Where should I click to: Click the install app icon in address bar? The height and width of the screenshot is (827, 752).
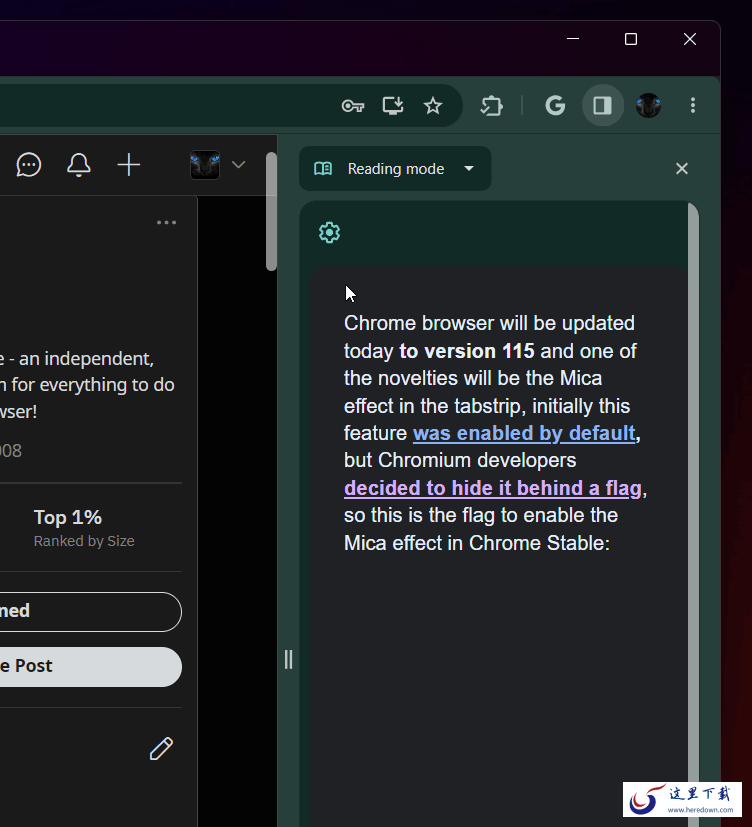point(393,105)
